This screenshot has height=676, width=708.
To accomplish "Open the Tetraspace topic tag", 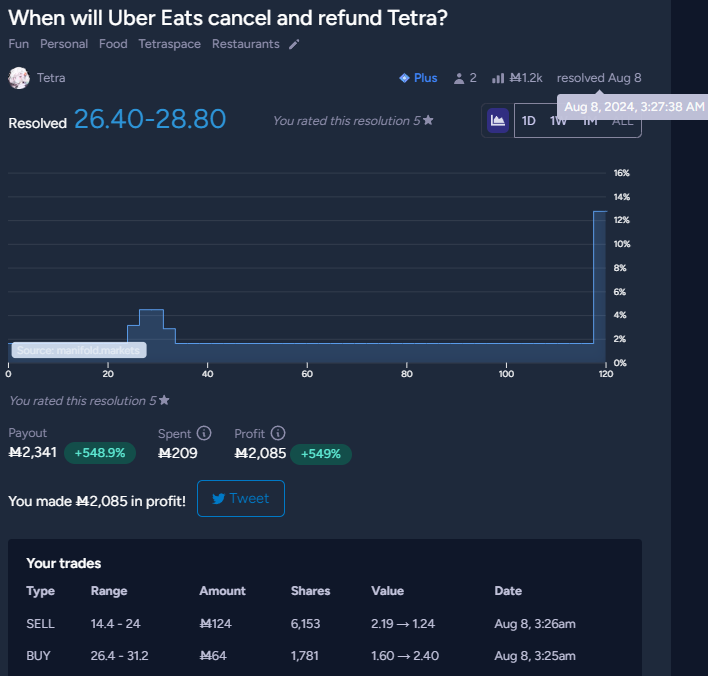I will click(169, 44).
